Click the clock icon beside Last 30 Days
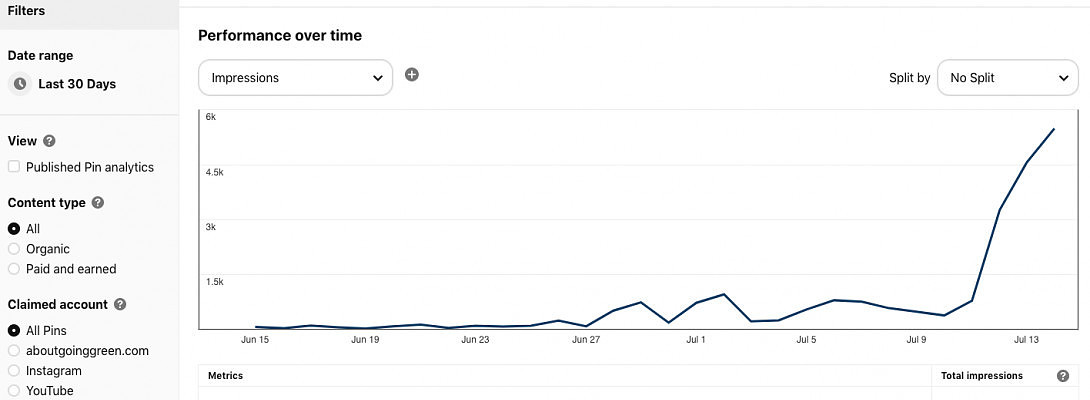1090x400 pixels. 20,84
